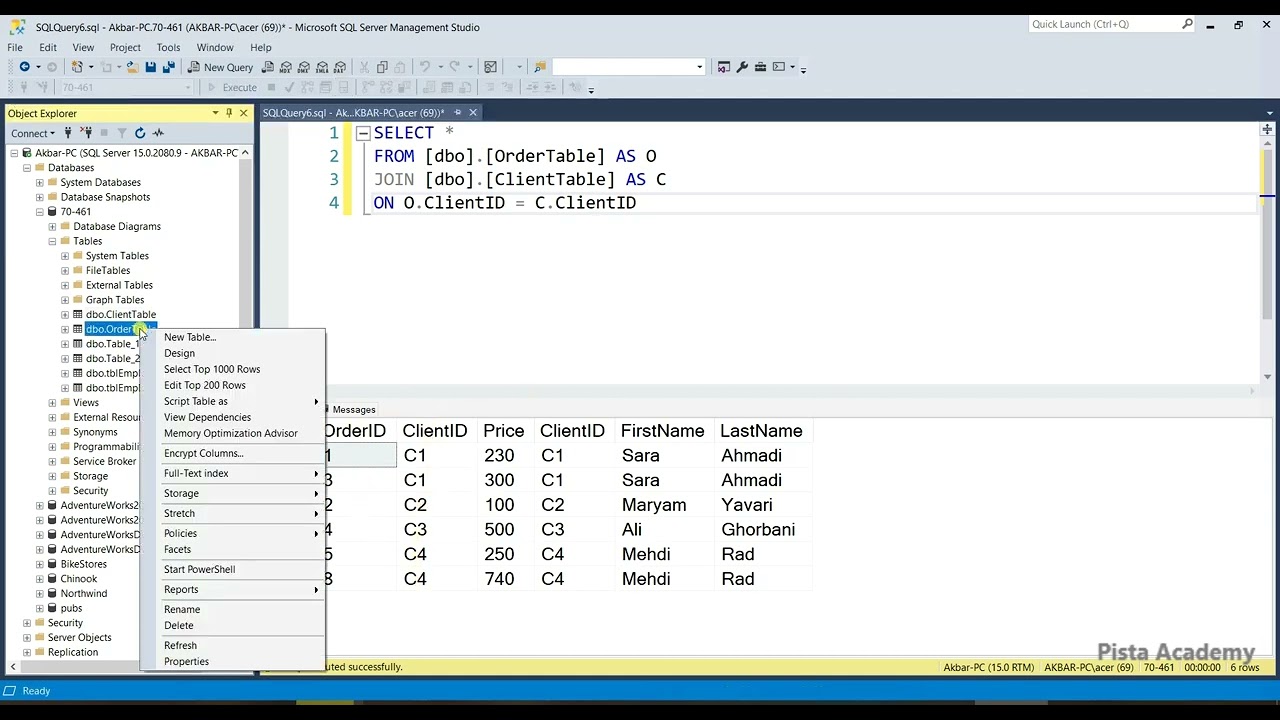
Task: Click the Activity Monitor icon in Object Explorer
Action: pyautogui.click(x=158, y=133)
